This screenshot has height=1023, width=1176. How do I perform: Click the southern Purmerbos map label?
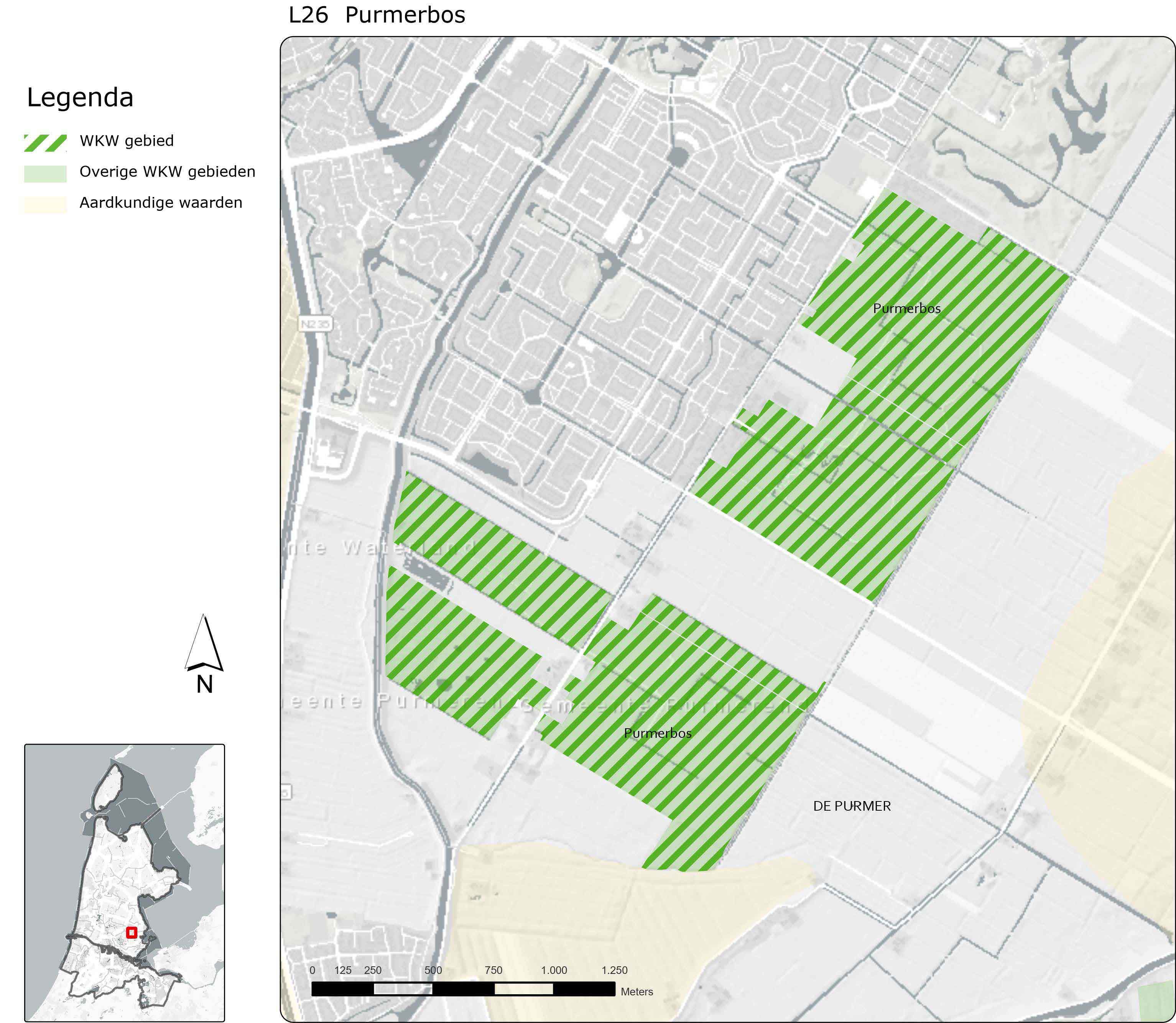657,733
